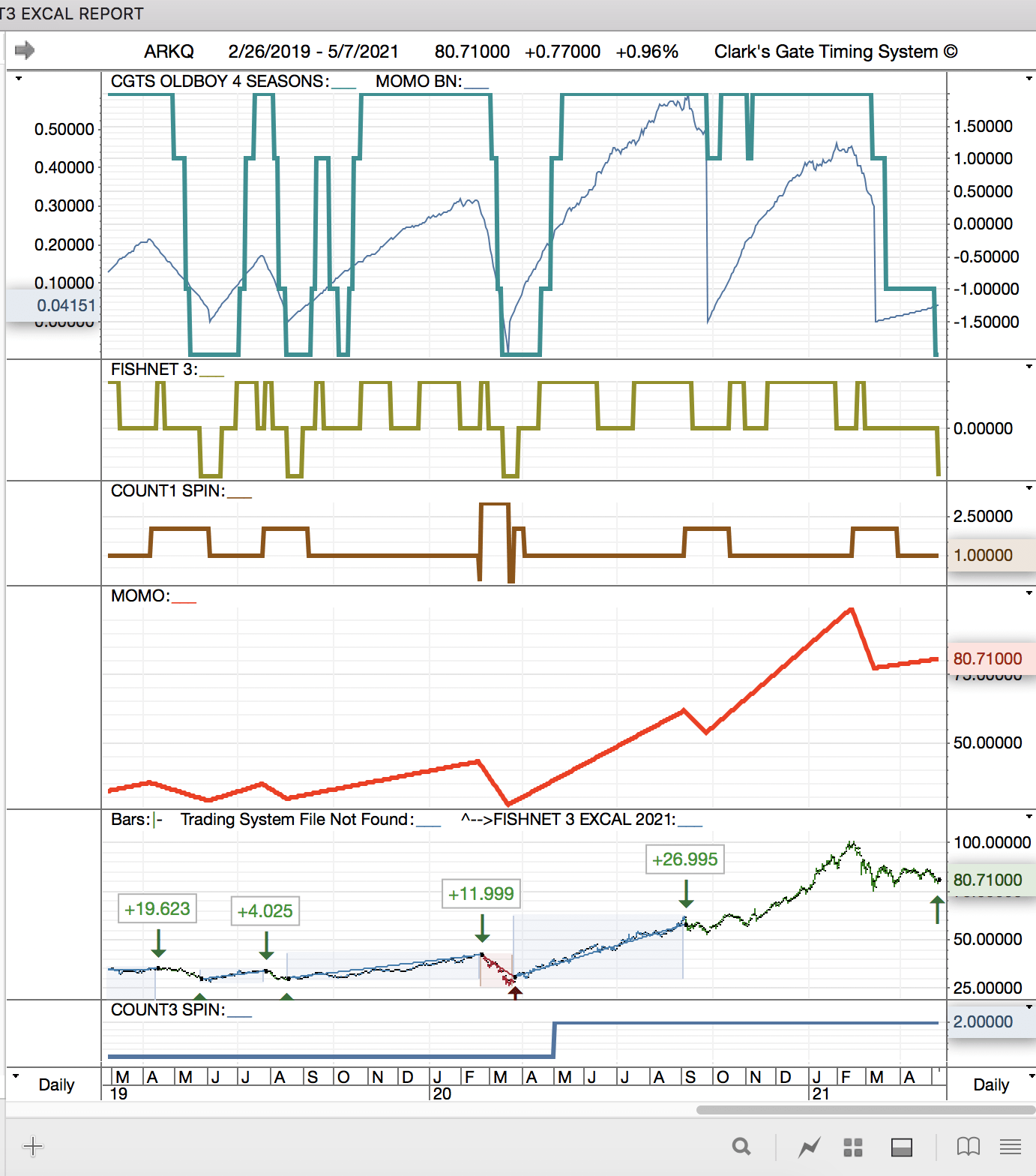This screenshot has height=1176, width=1036.
Task: Click the 2/26/2019 - 5/7/2021 date range
Action: point(313,51)
